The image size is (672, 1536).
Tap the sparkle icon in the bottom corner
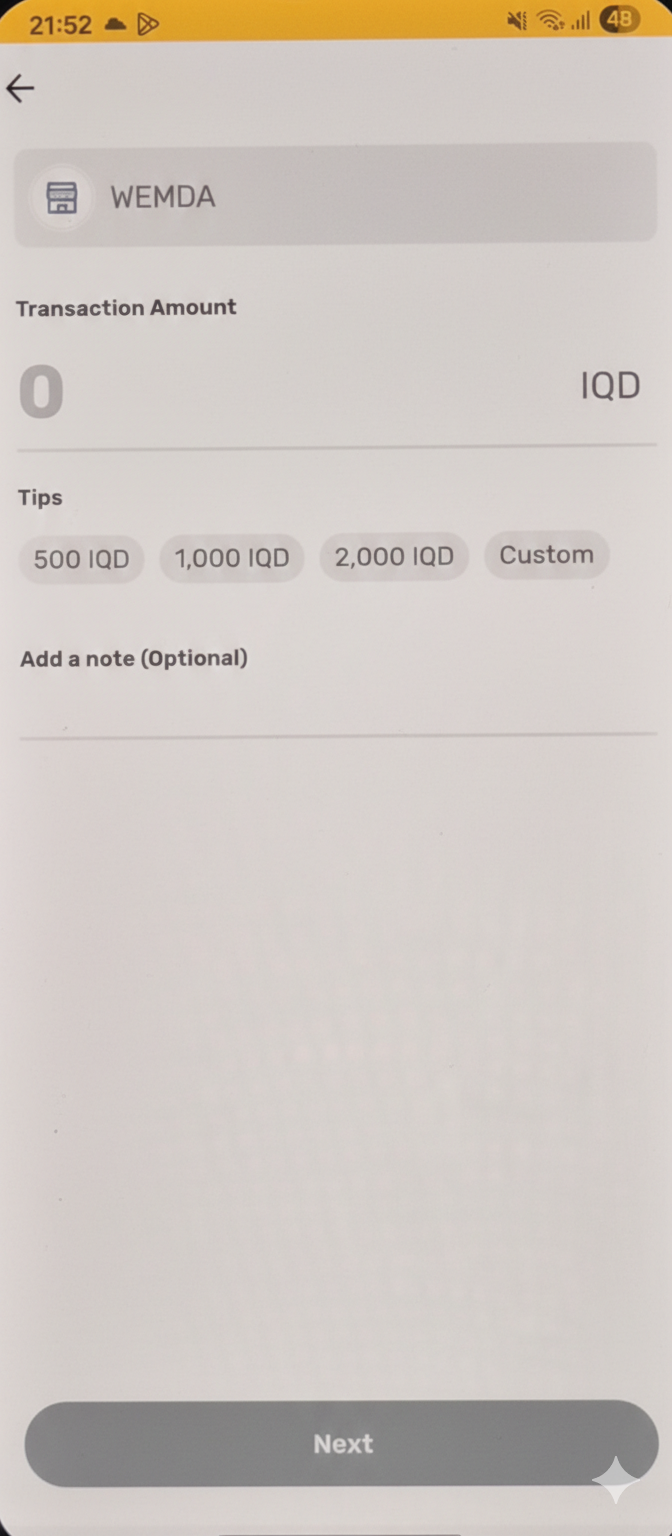617,1479
